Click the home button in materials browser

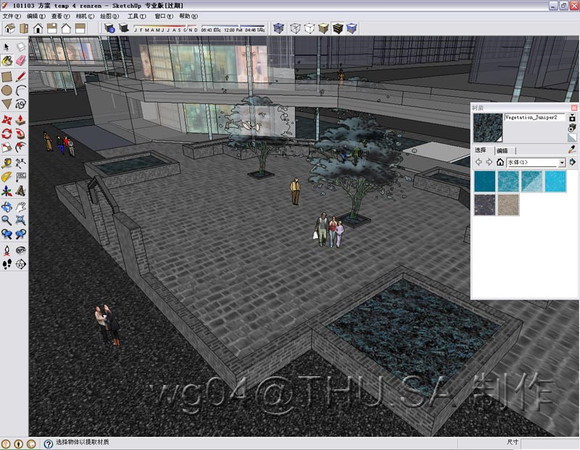tap(500, 162)
